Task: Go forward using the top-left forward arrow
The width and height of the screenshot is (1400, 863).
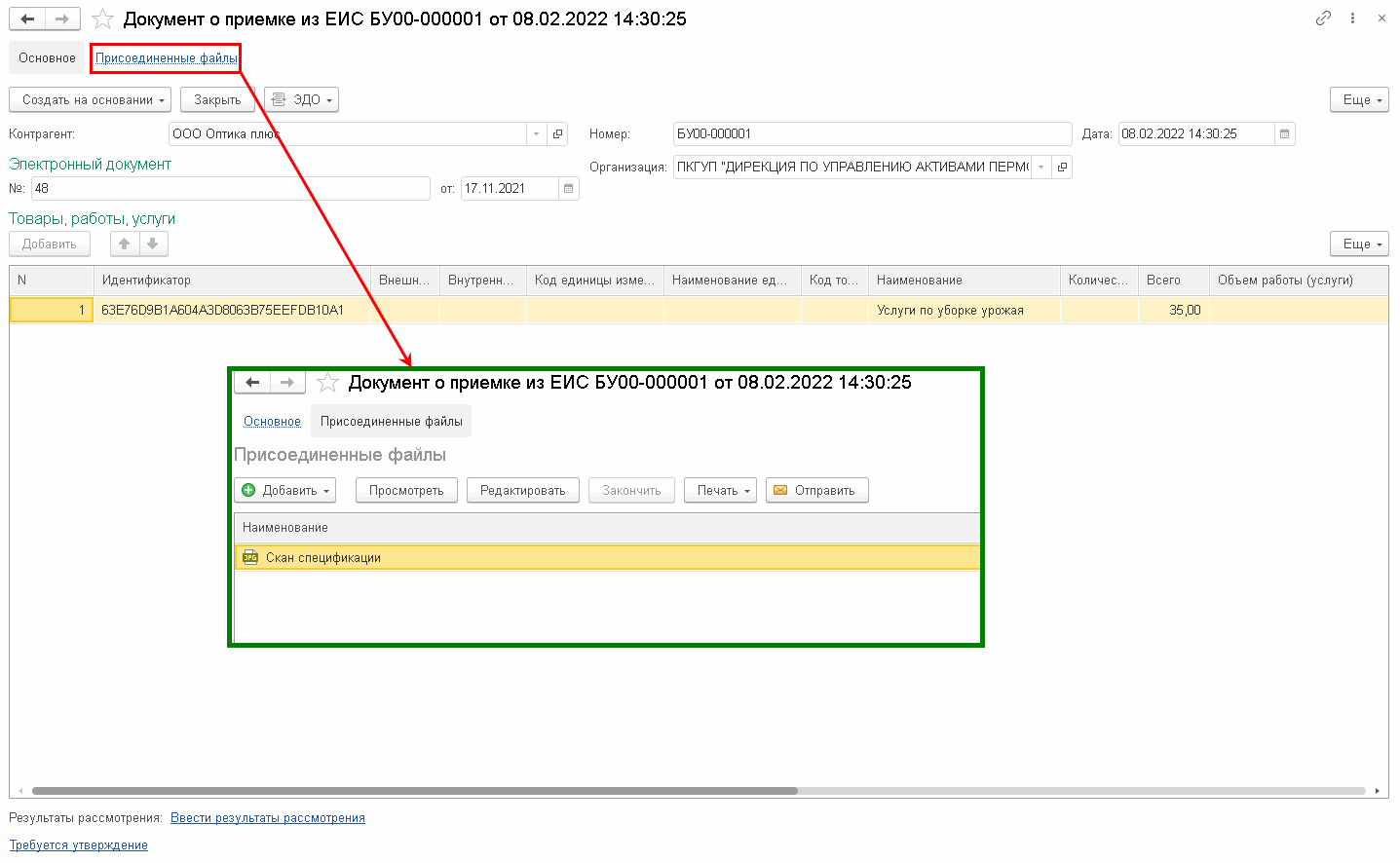Action: [62, 19]
